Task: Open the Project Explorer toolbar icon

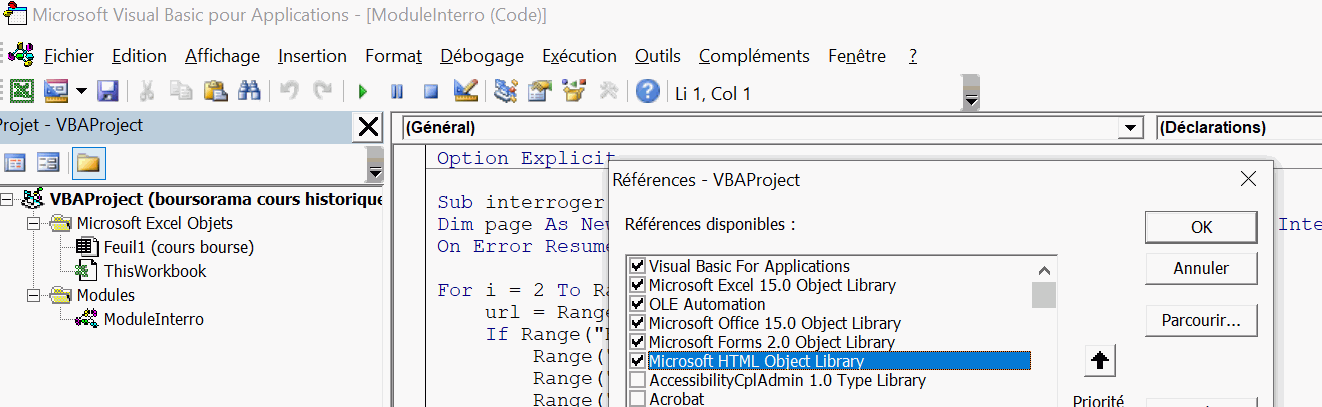Action: pyautogui.click(x=506, y=92)
